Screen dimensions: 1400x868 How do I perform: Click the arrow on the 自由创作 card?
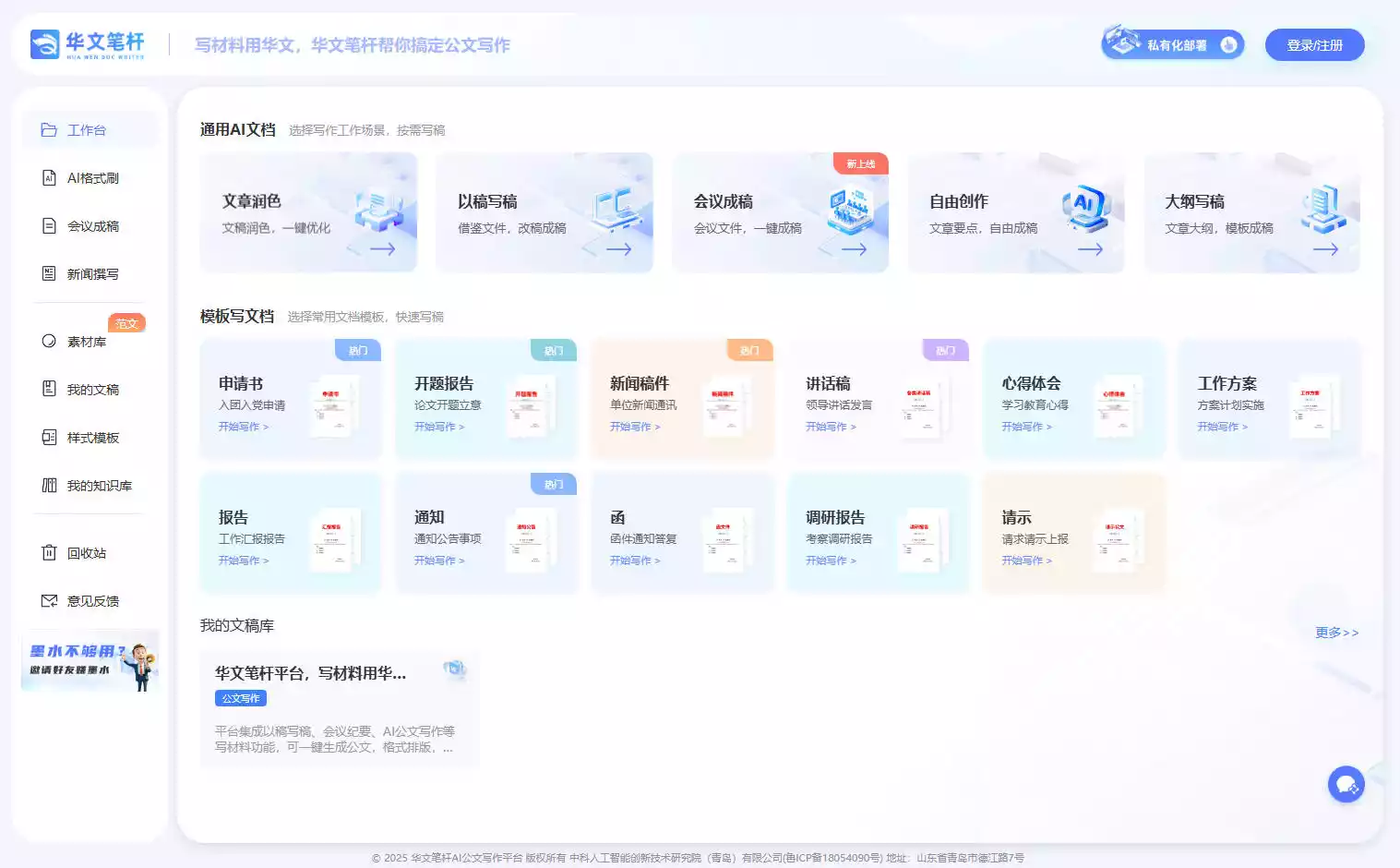[x=1090, y=248]
